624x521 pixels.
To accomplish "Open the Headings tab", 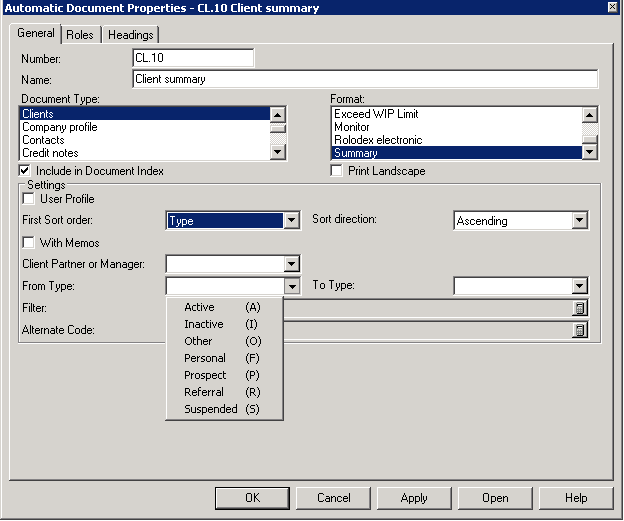I will click(x=130, y=35).
